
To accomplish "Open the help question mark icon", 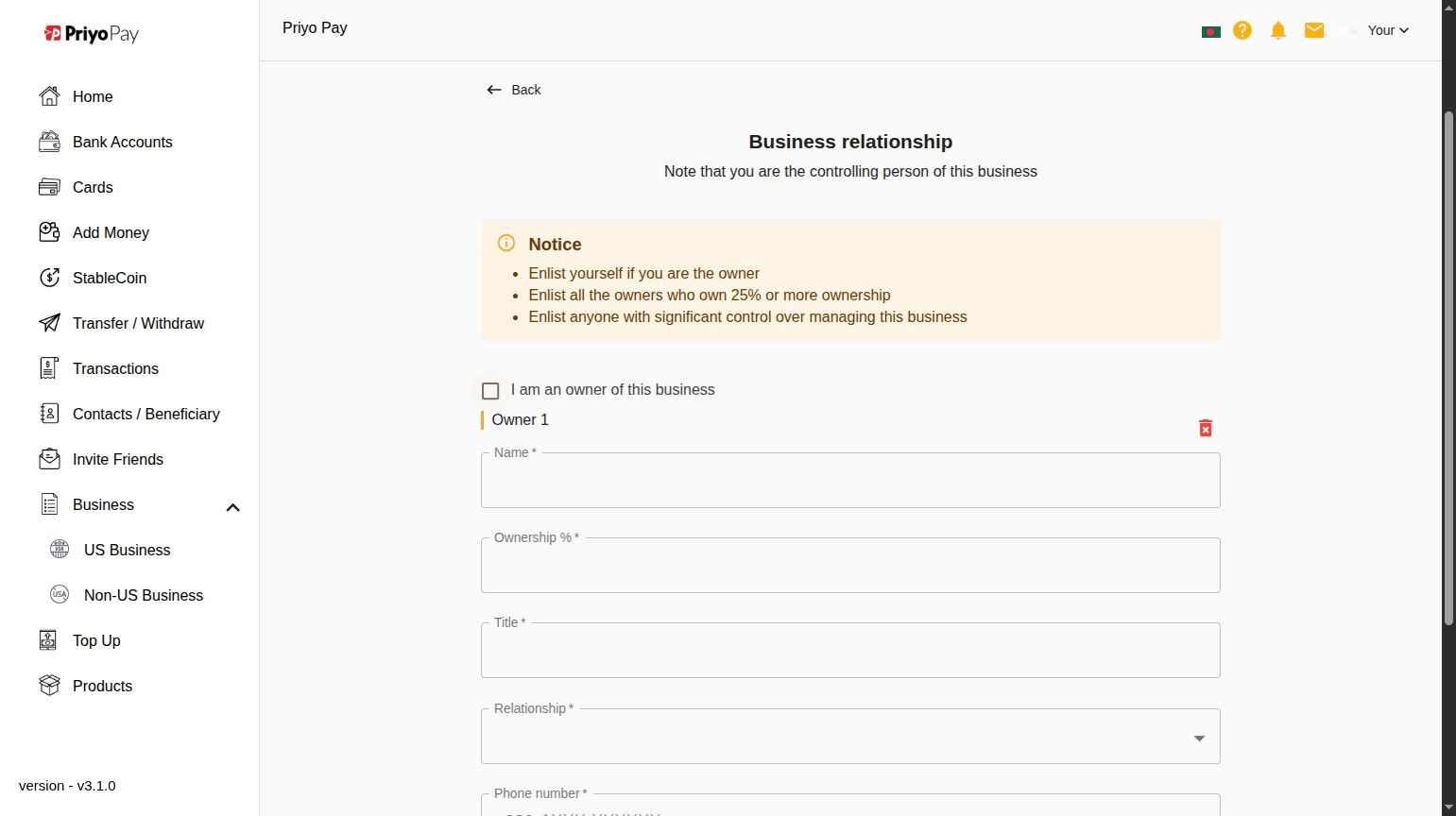I will [1242, 30].
